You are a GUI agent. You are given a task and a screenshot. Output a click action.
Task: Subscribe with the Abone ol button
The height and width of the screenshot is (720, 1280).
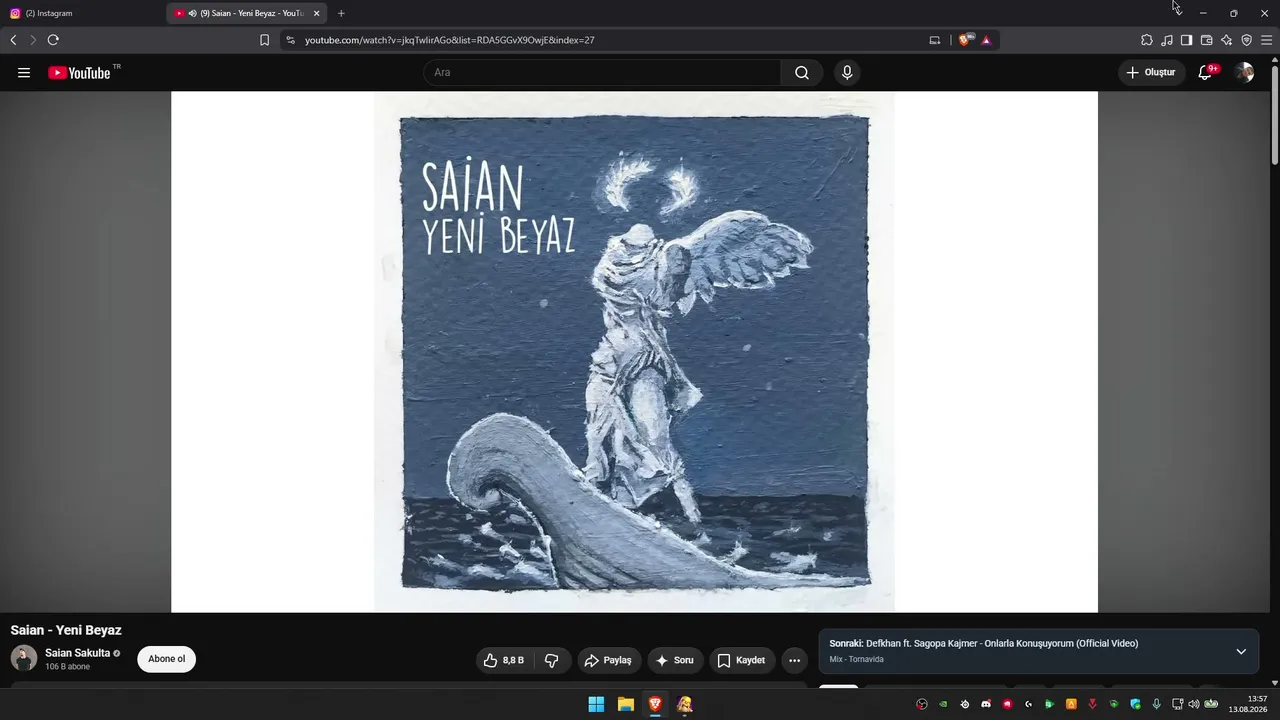click(167, 659)
